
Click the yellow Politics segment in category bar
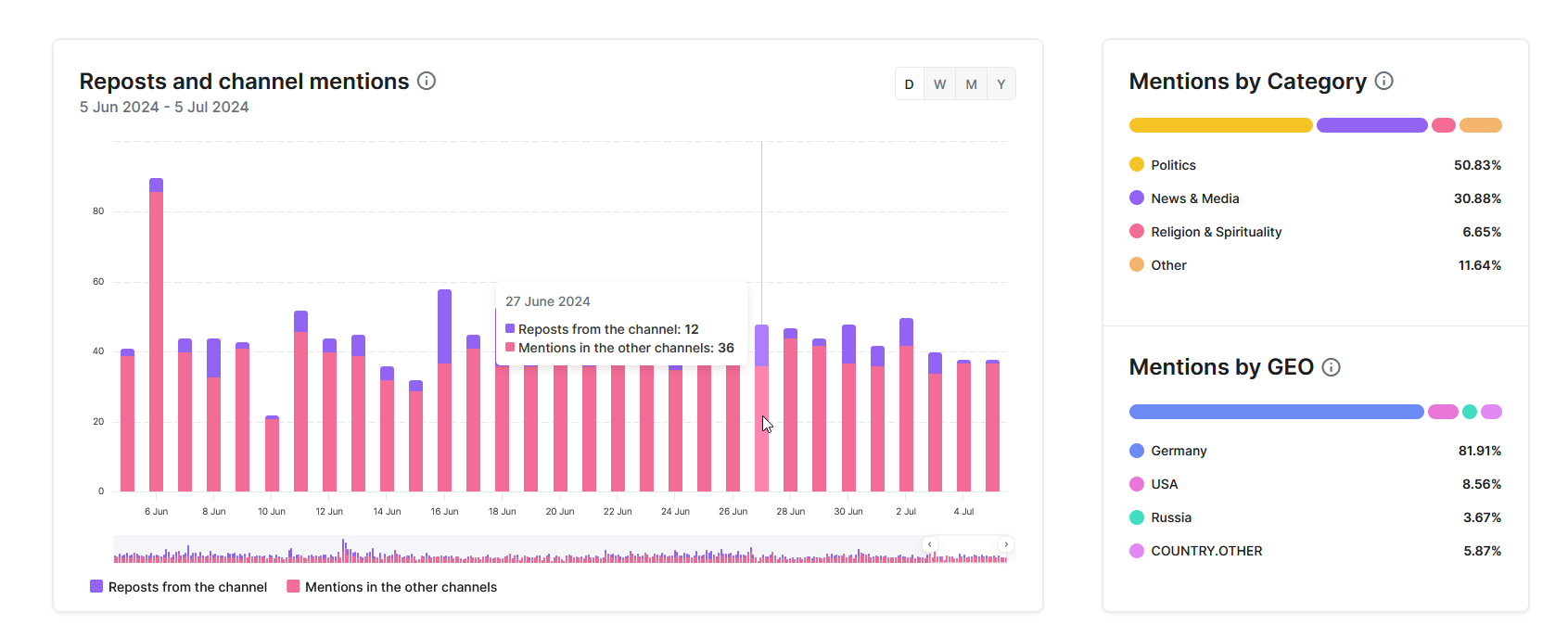[1220, 125]
